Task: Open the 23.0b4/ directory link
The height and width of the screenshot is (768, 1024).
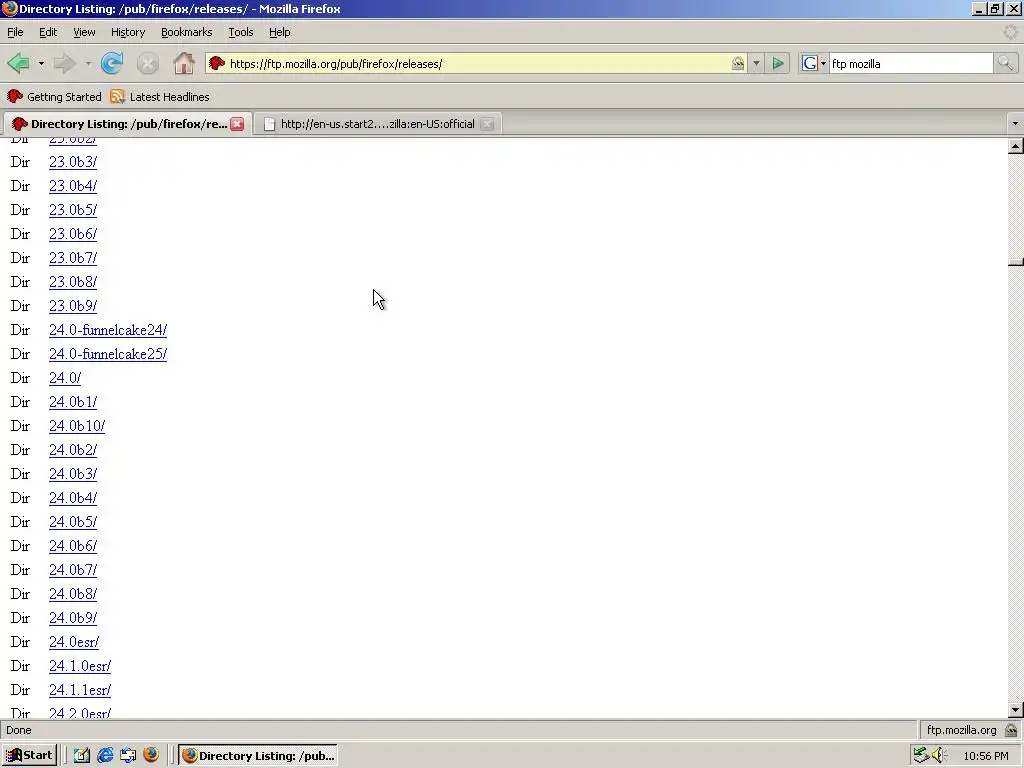Action: point(72,186)
